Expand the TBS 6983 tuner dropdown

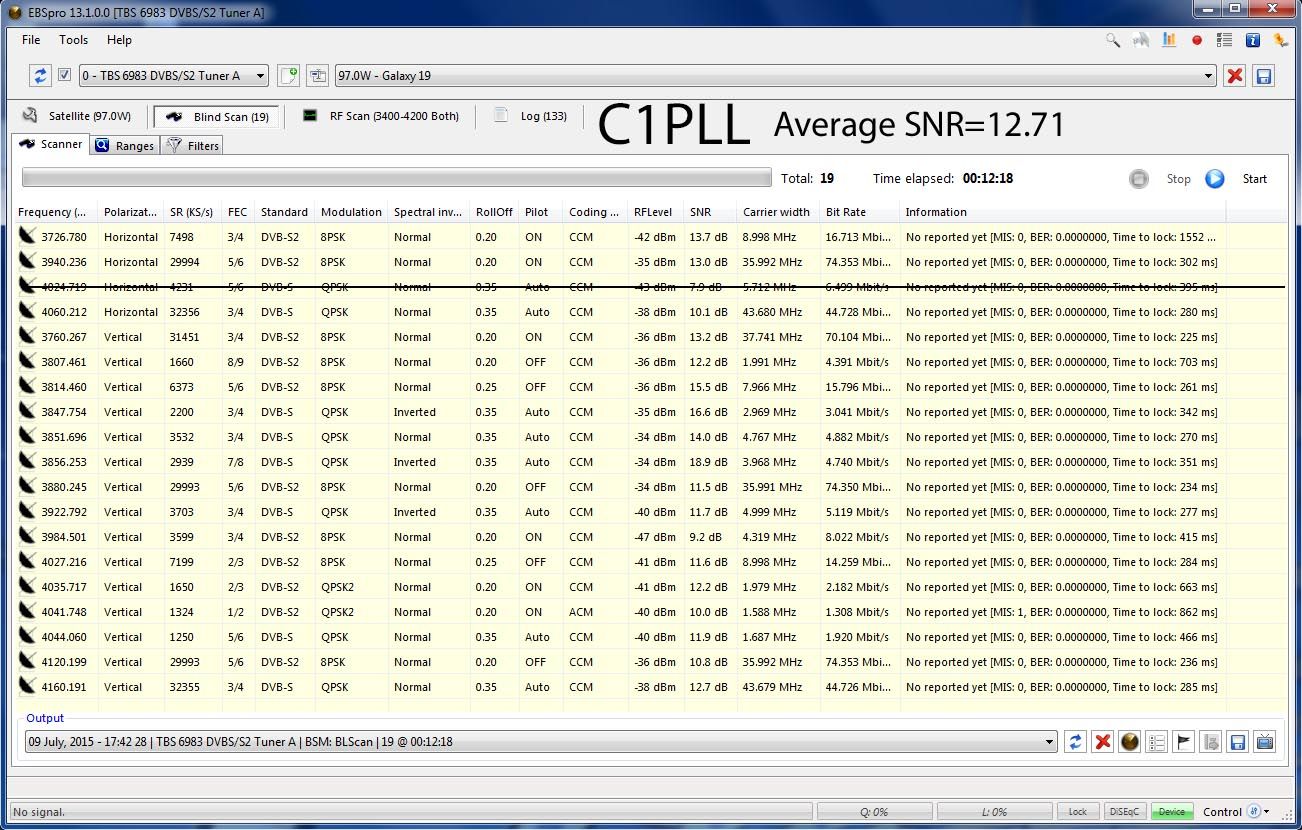tap(260, 76)
